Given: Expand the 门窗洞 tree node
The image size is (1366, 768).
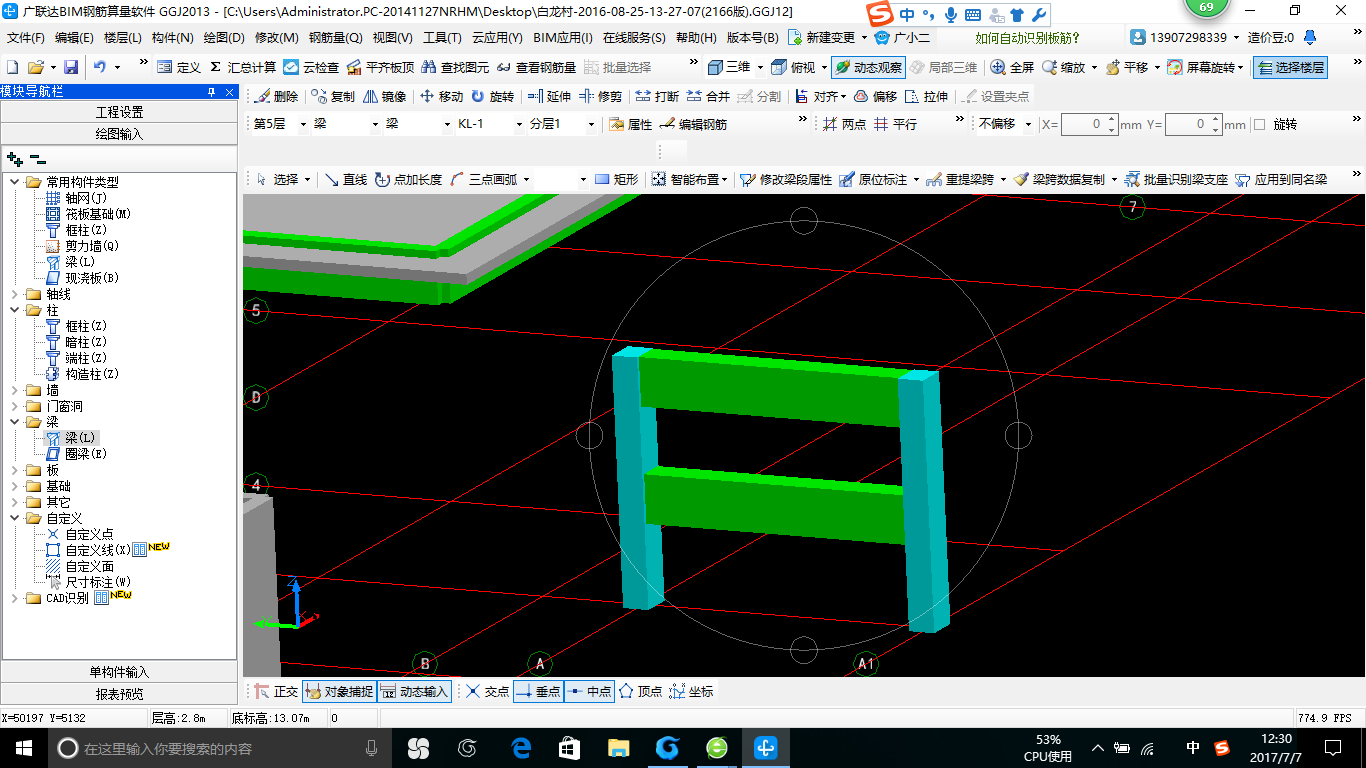Looking at the screenshot, I should coord(15,406).
